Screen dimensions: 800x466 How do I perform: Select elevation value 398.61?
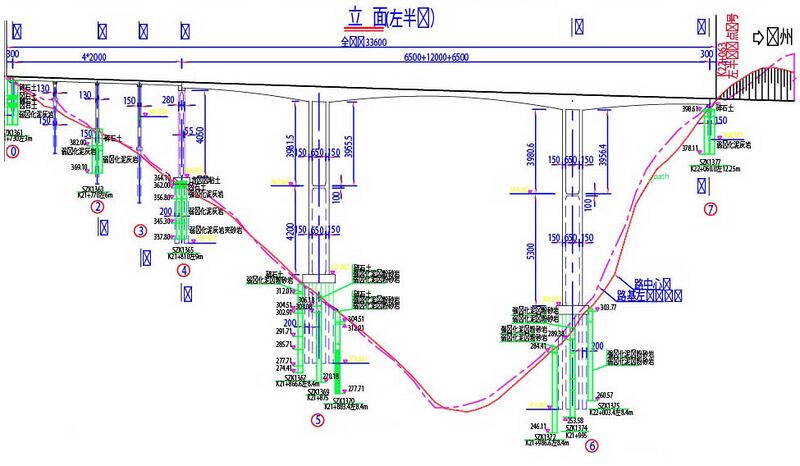(690, 109)
